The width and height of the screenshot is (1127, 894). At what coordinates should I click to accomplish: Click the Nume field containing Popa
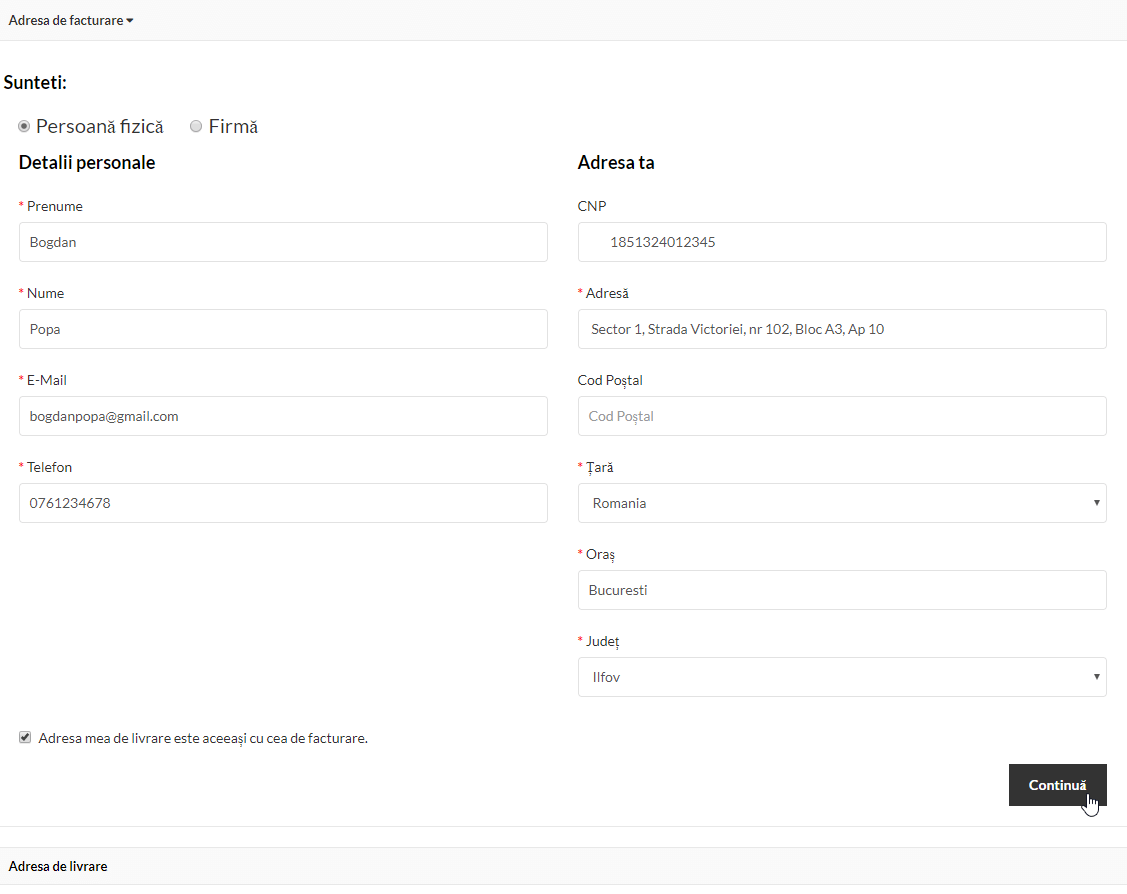283,329
